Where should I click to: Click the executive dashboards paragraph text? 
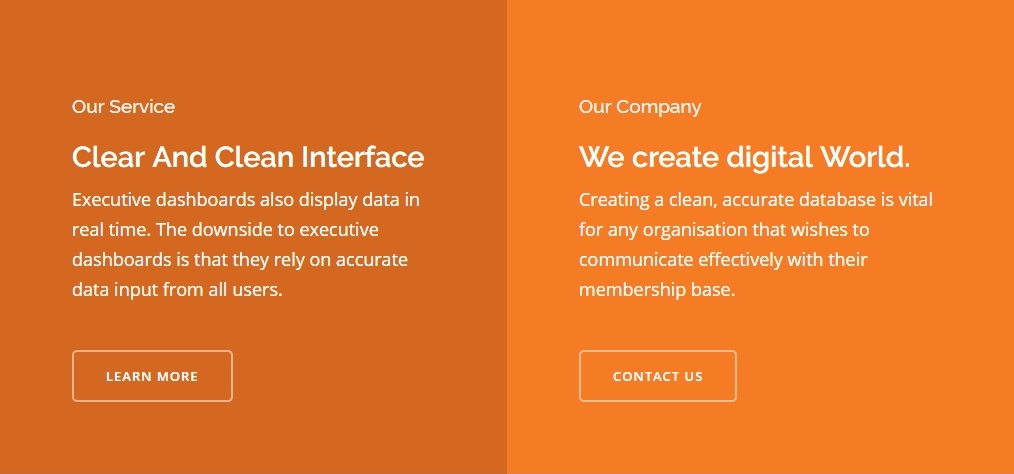[246, 244]
